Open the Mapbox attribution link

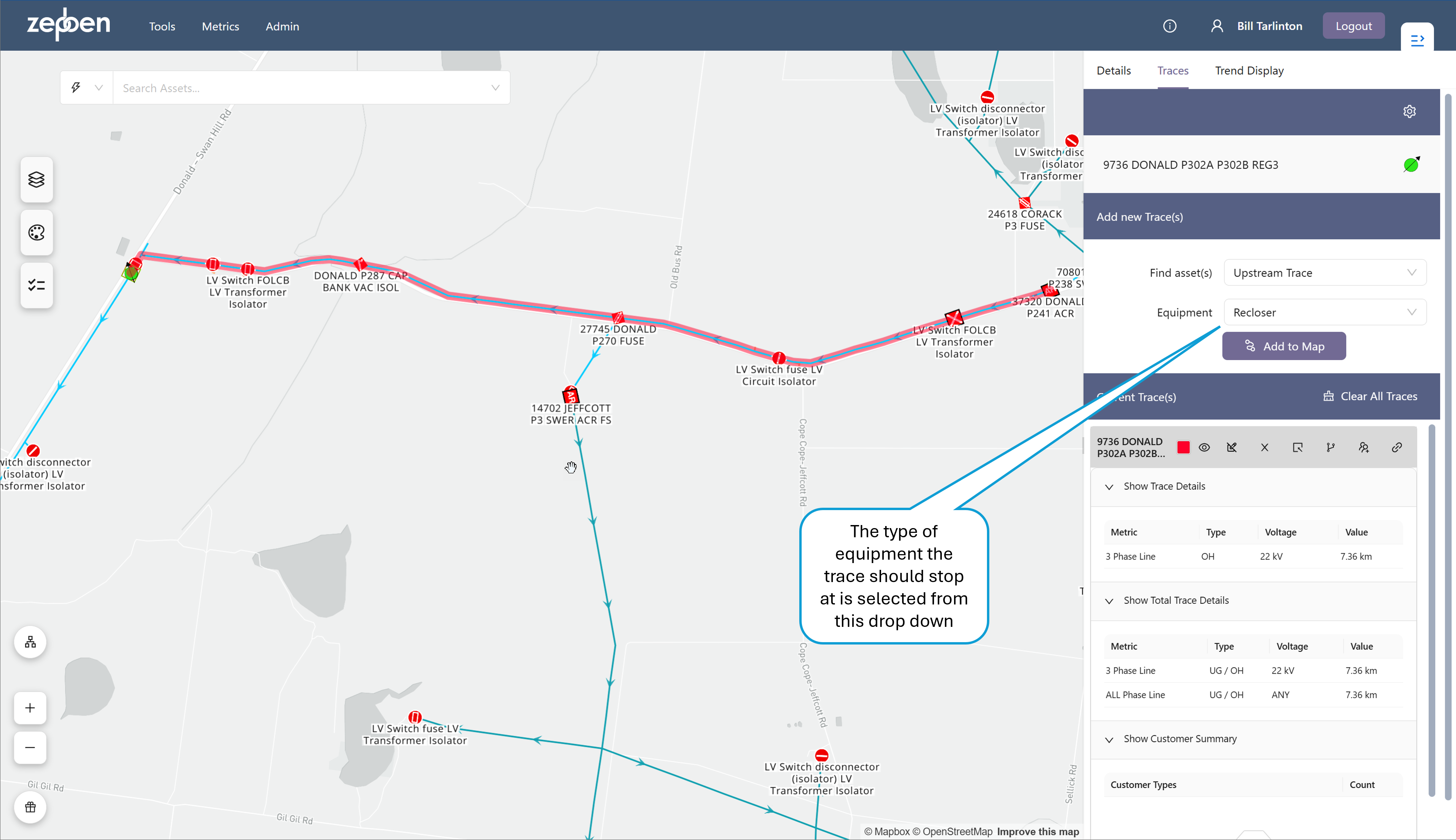pos(886,832)
